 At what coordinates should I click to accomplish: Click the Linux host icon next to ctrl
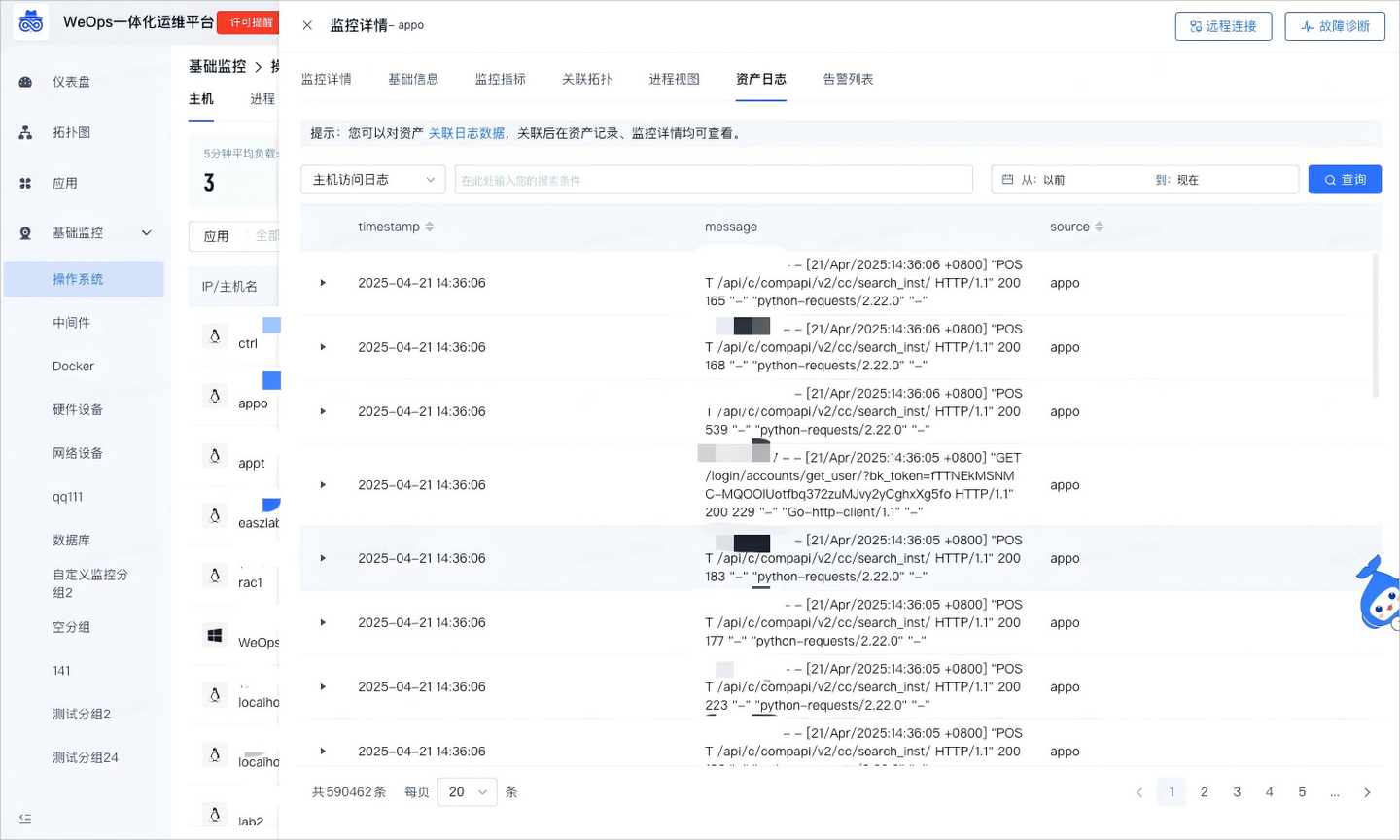click(x=215, y=335)
